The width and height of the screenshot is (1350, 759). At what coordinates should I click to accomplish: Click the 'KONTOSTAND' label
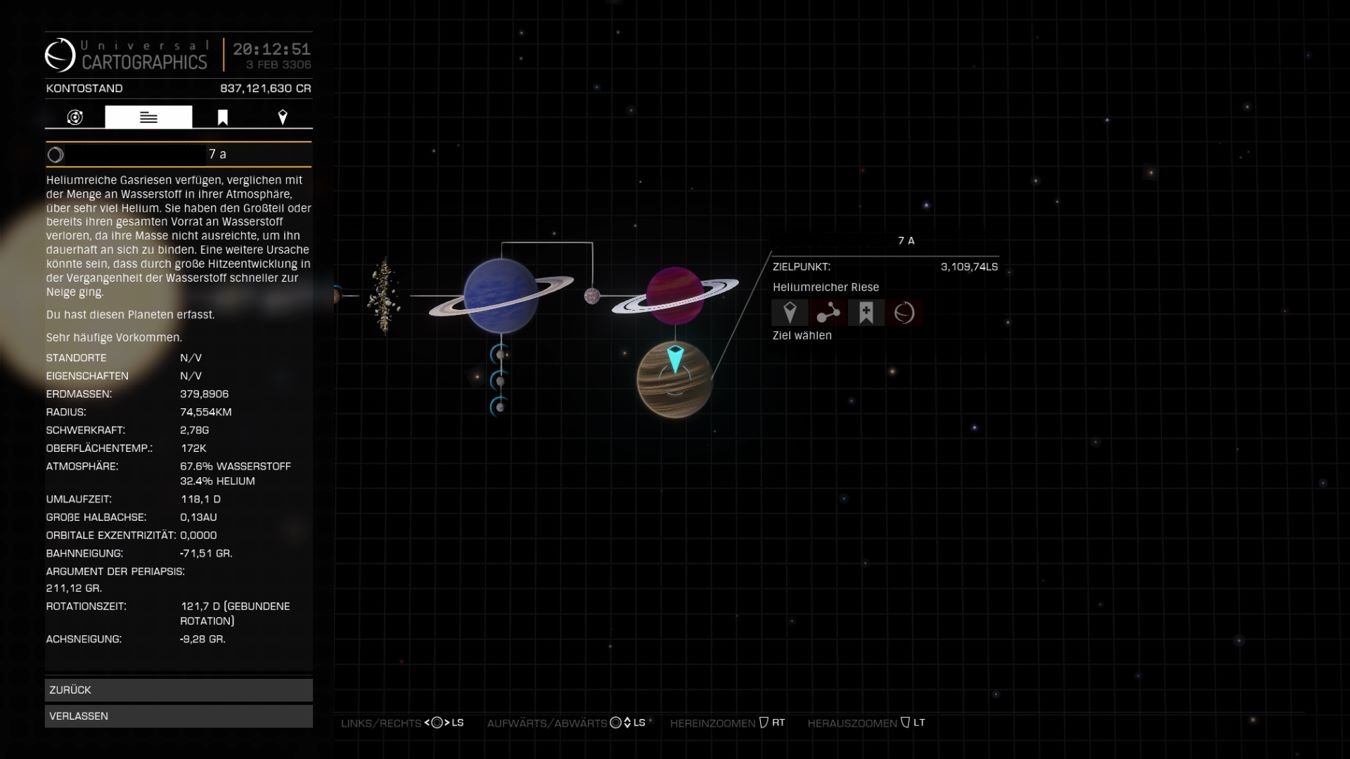tap(84, 89)
